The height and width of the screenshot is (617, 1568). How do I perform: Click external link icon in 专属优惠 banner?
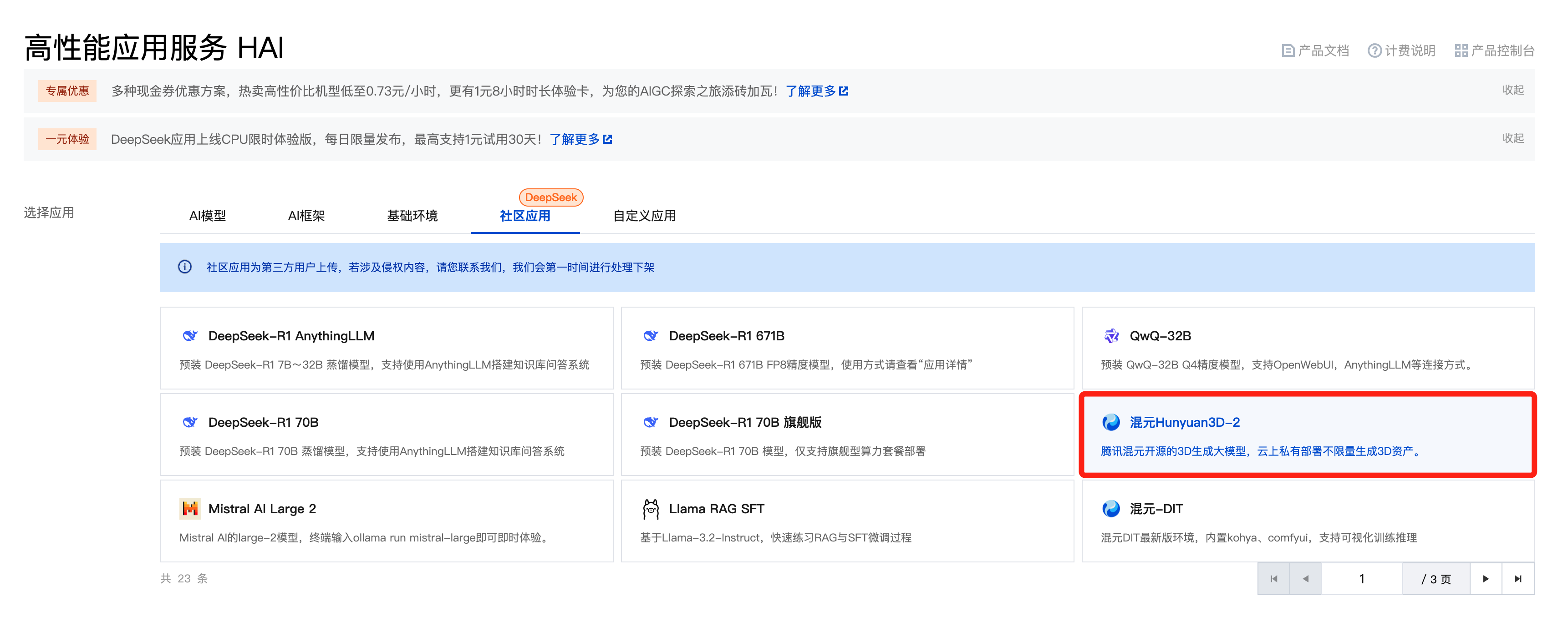[844, 91]
